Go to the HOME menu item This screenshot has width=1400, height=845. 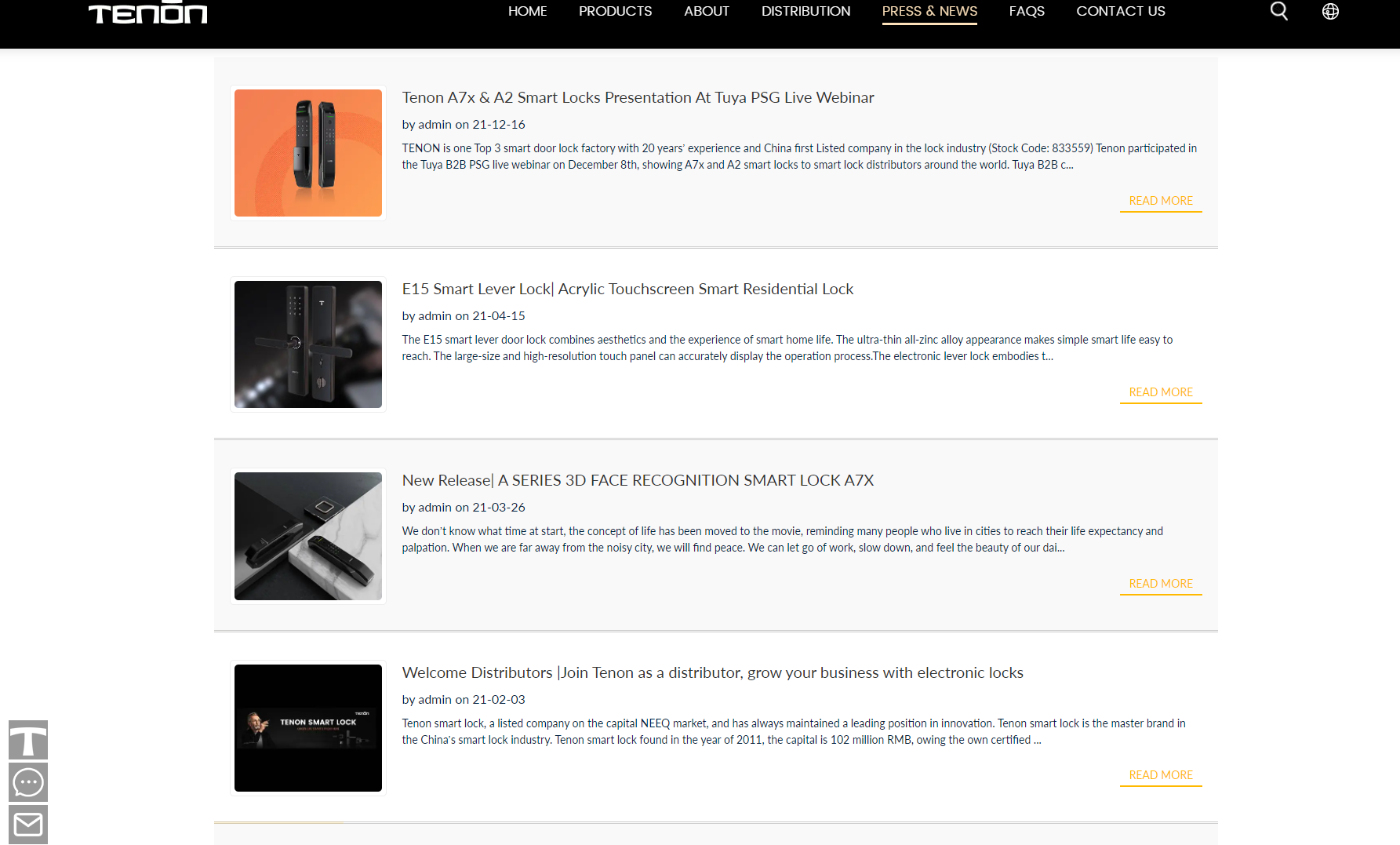[x=527, y=11]
